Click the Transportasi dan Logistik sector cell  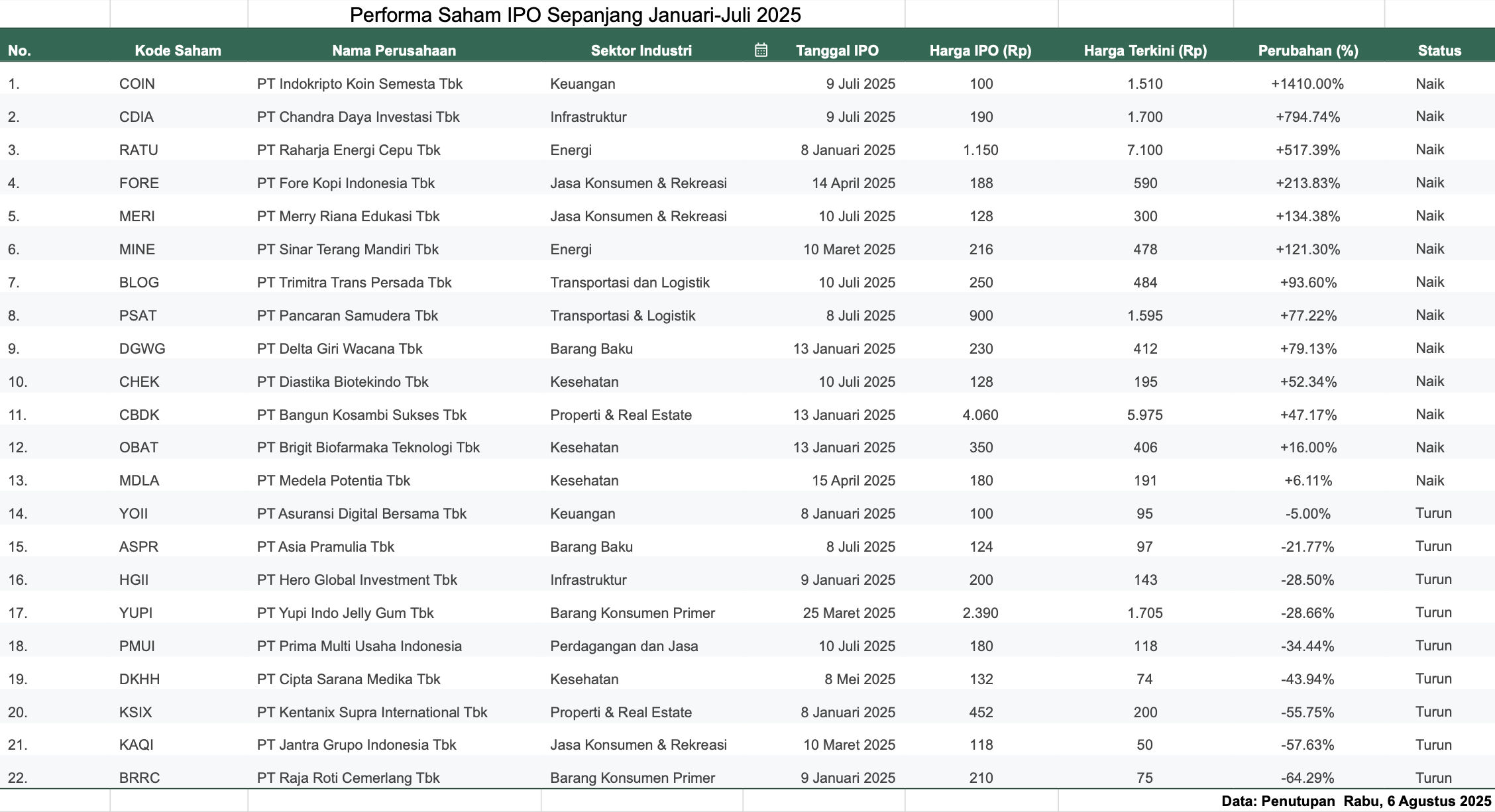[630, 282]
